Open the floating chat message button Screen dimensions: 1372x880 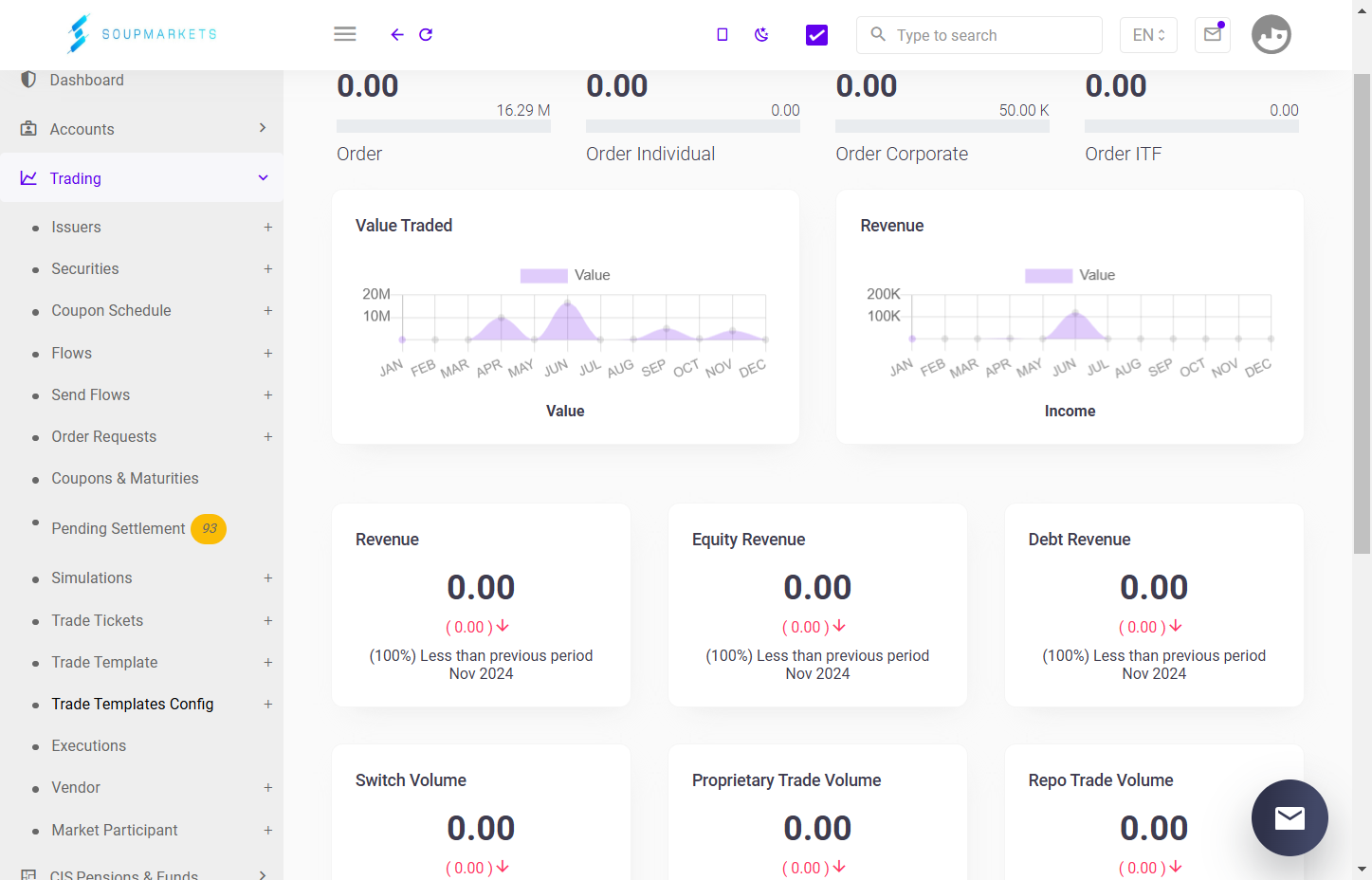1290,817
